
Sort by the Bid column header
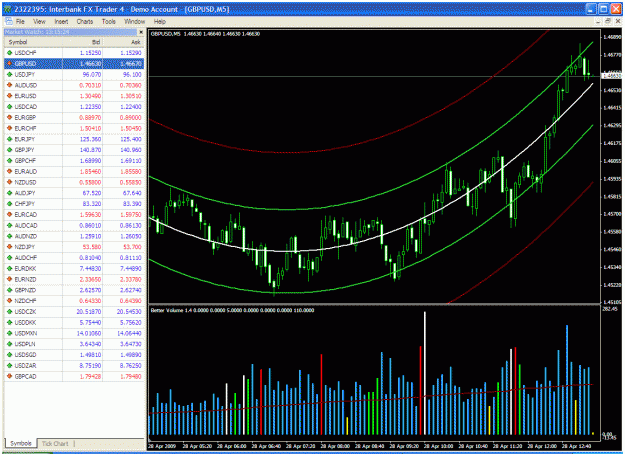tap(96, 42)
